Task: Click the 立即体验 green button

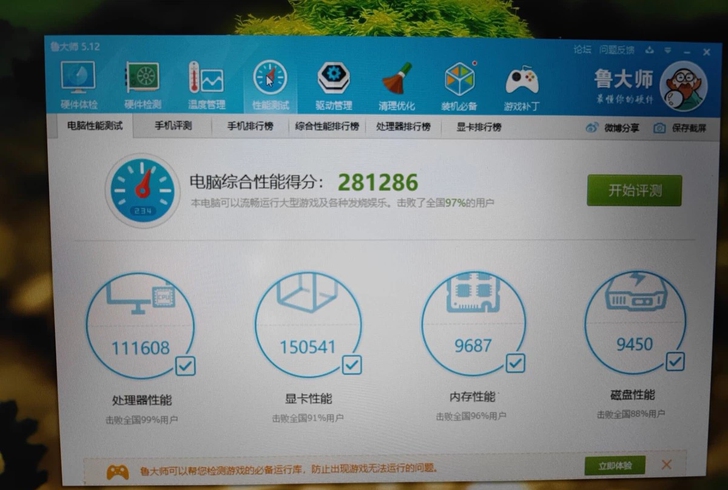Action: [615, 465]
